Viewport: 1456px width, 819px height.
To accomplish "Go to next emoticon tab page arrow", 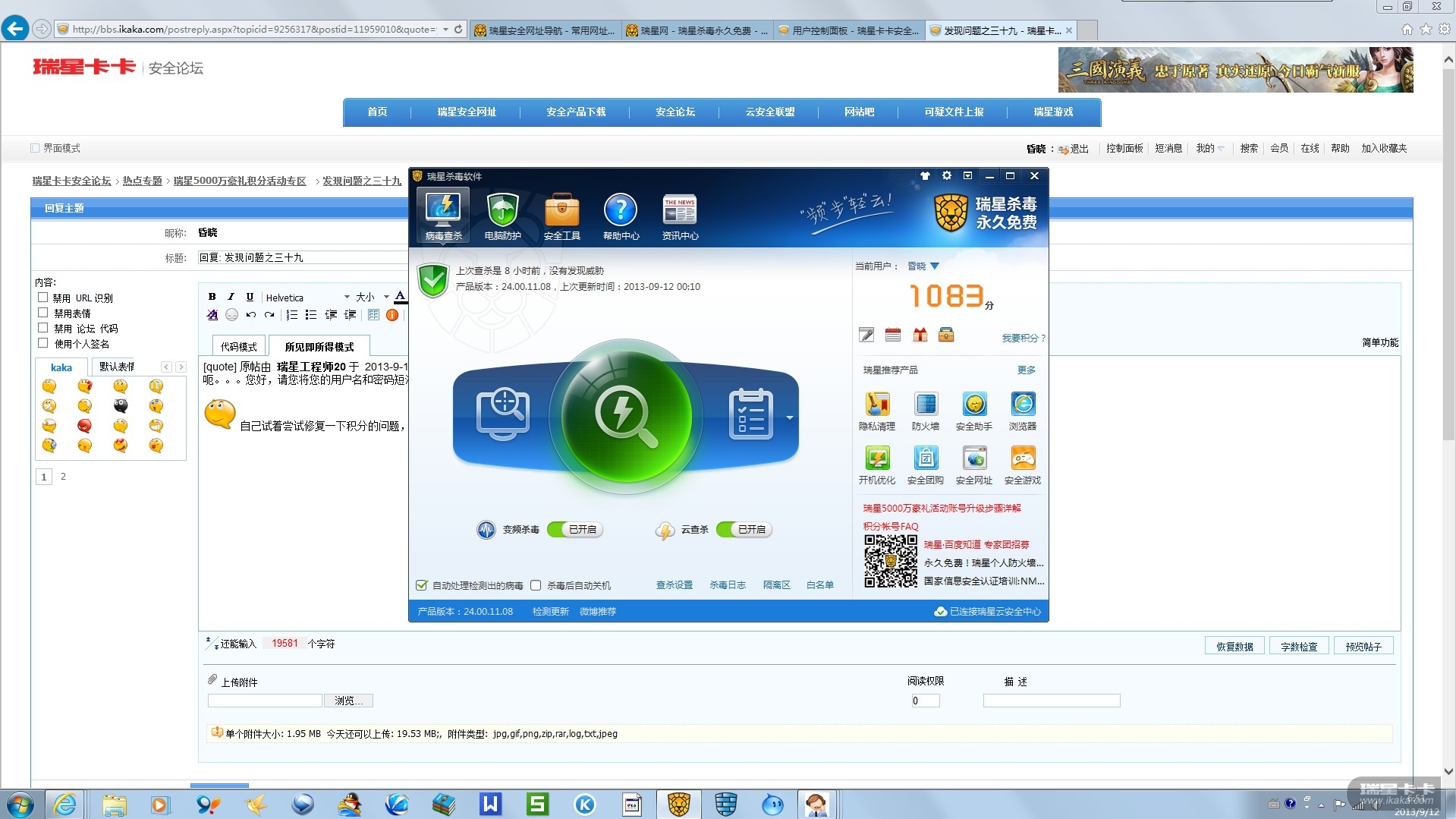I will (x=181, y=367).
